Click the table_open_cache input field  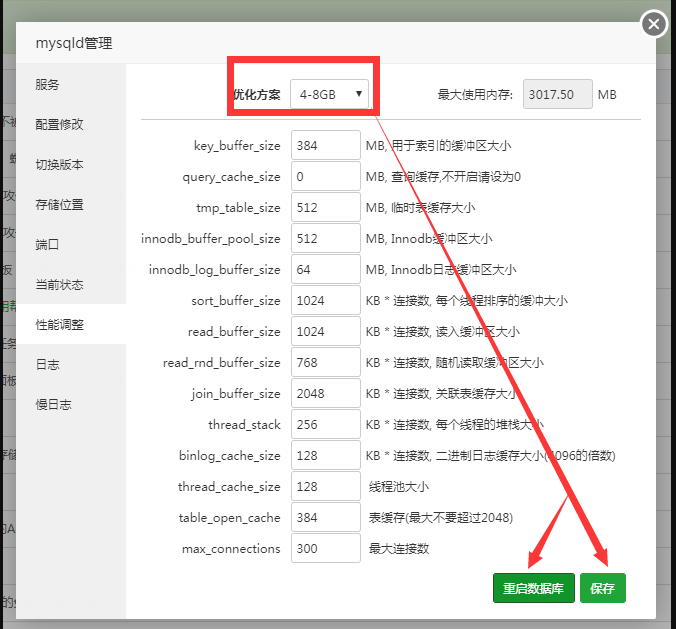coord(325,518)
